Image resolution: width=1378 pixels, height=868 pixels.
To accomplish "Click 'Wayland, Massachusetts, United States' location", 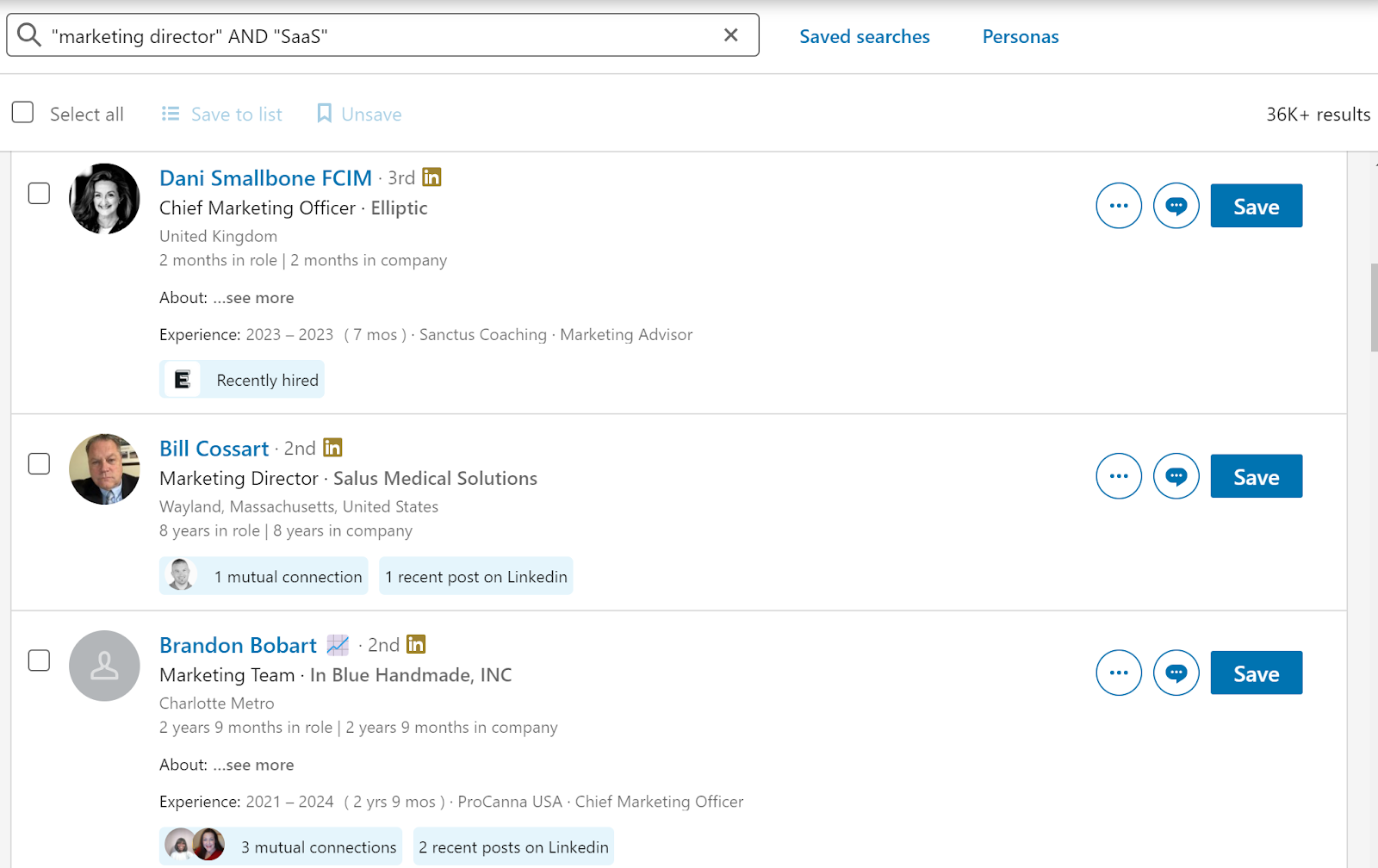I will point(299,507).
